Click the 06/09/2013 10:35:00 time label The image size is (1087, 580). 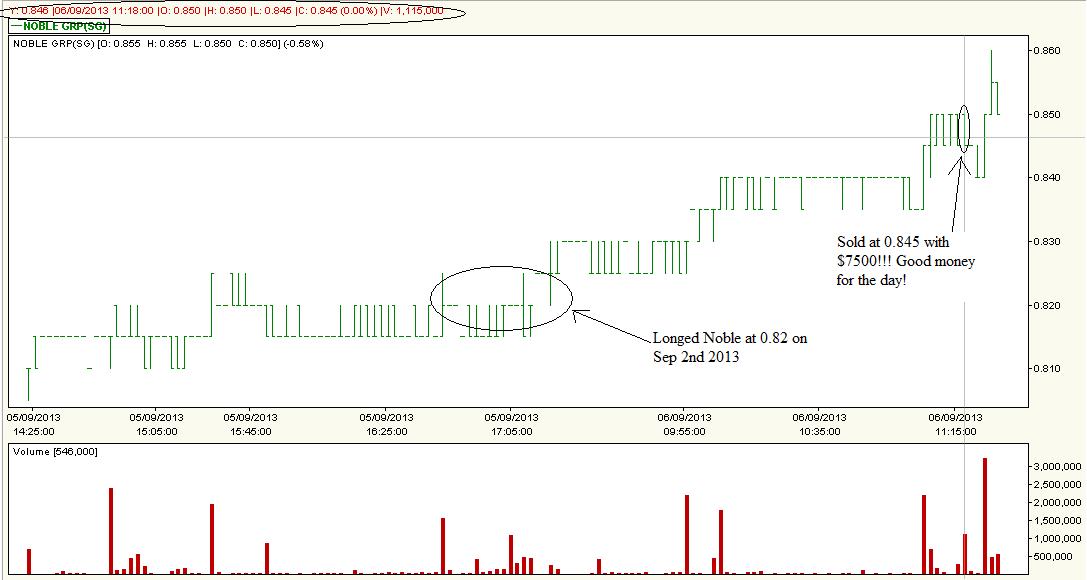point(819,424)
